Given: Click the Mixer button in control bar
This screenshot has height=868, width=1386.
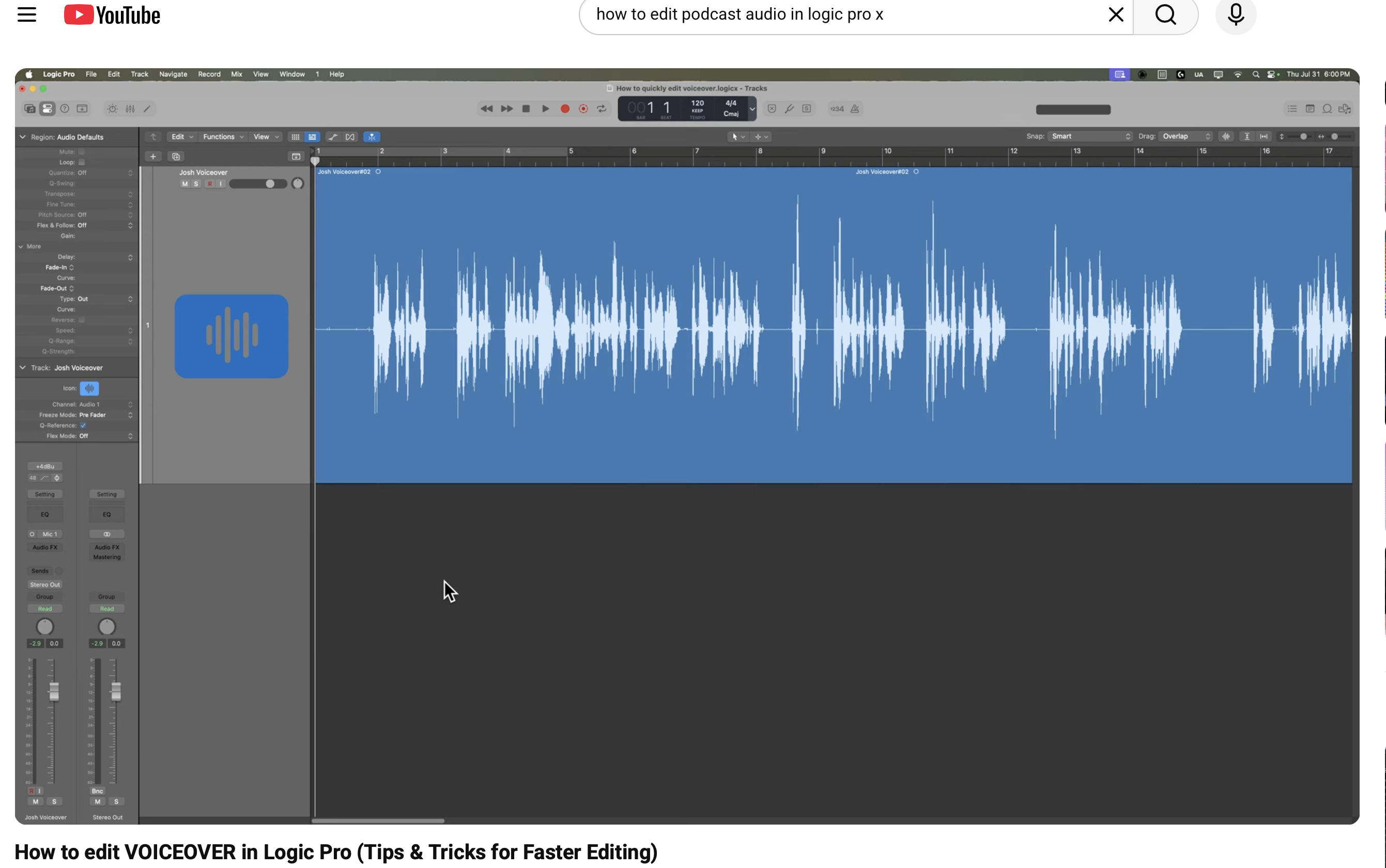Looking at the screenshot, I should (x=130, y=109).
